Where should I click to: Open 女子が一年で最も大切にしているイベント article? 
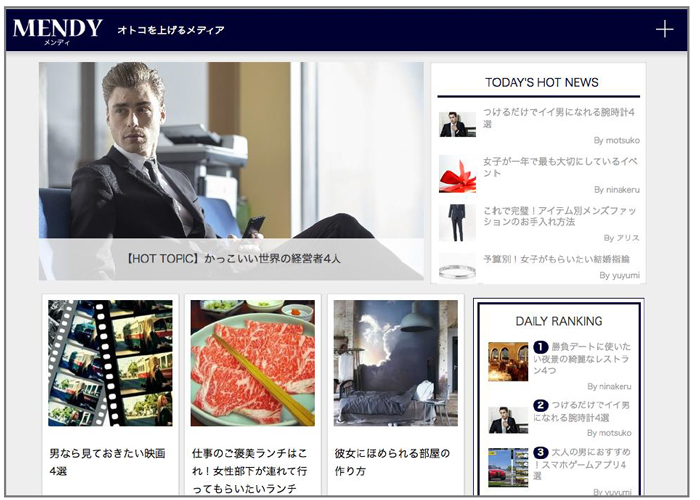560,167
